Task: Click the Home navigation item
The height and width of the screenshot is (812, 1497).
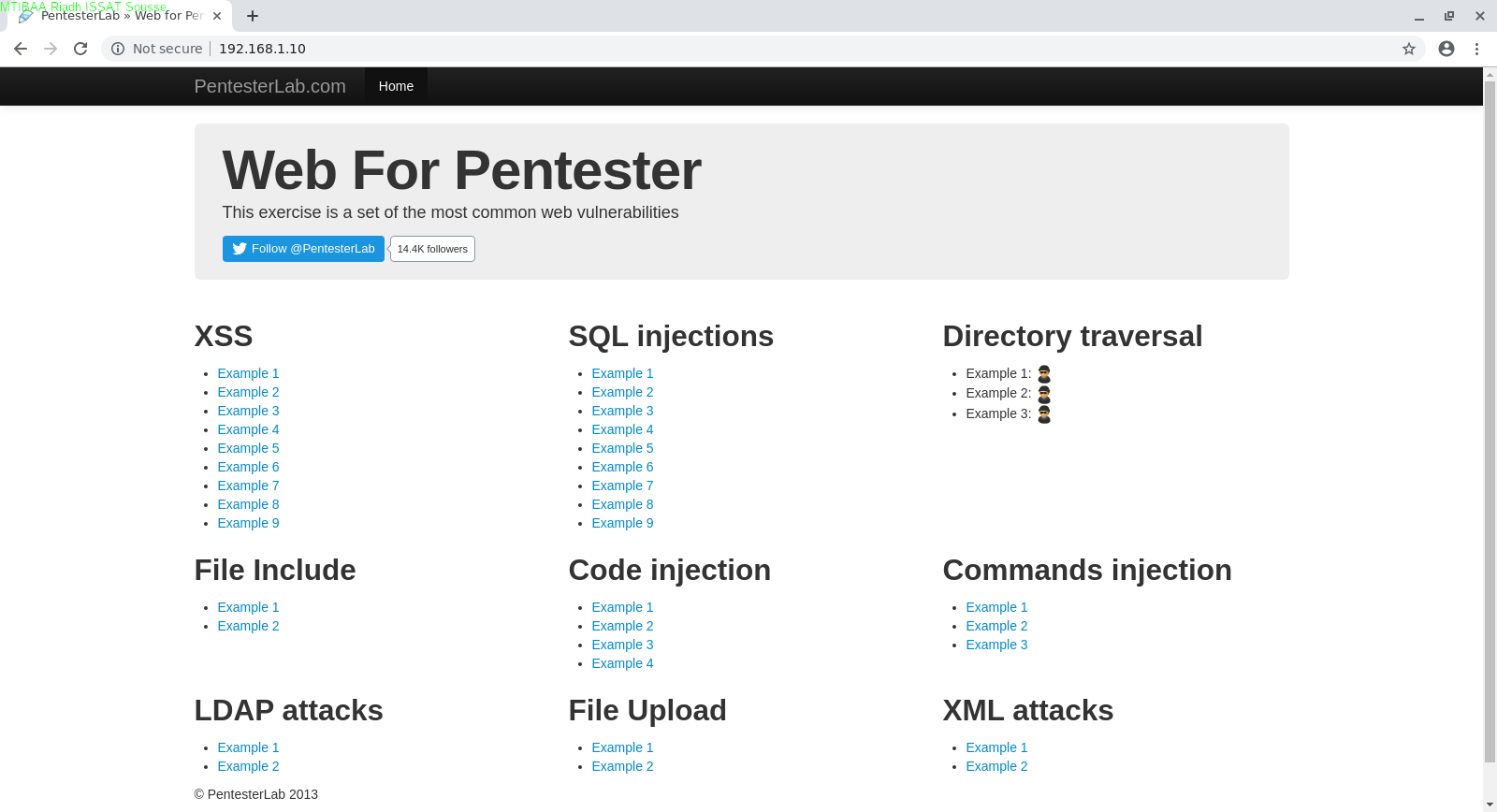Action: 396,86
